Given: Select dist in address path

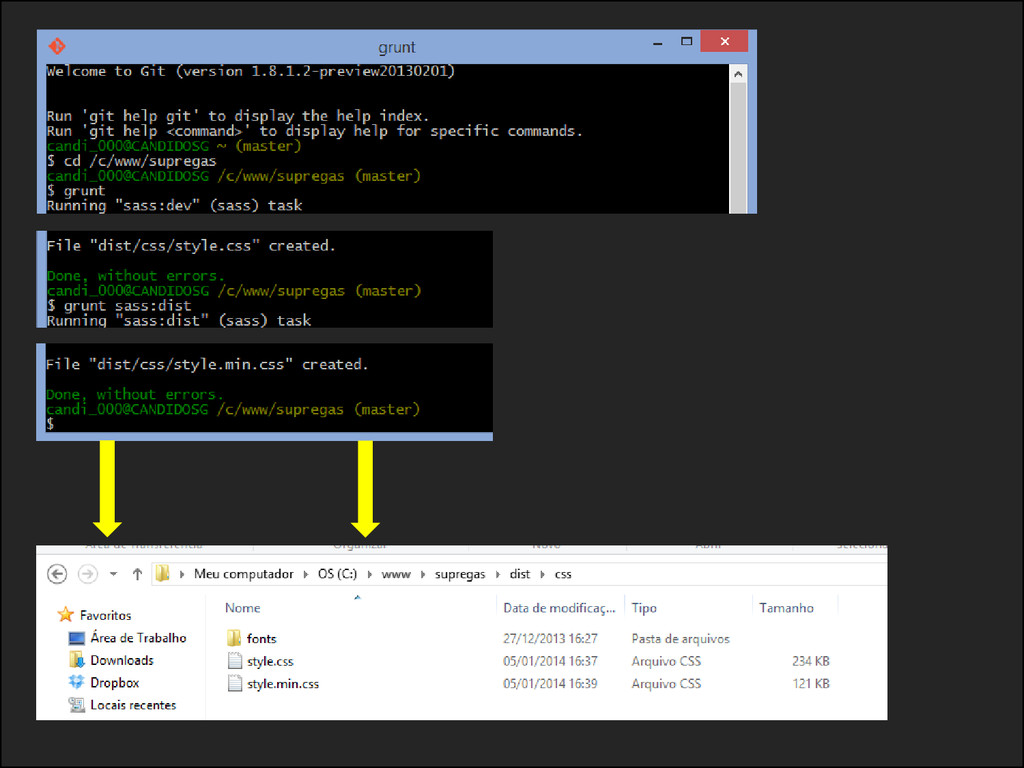Looking at the screenshot, I should [520, 574].
